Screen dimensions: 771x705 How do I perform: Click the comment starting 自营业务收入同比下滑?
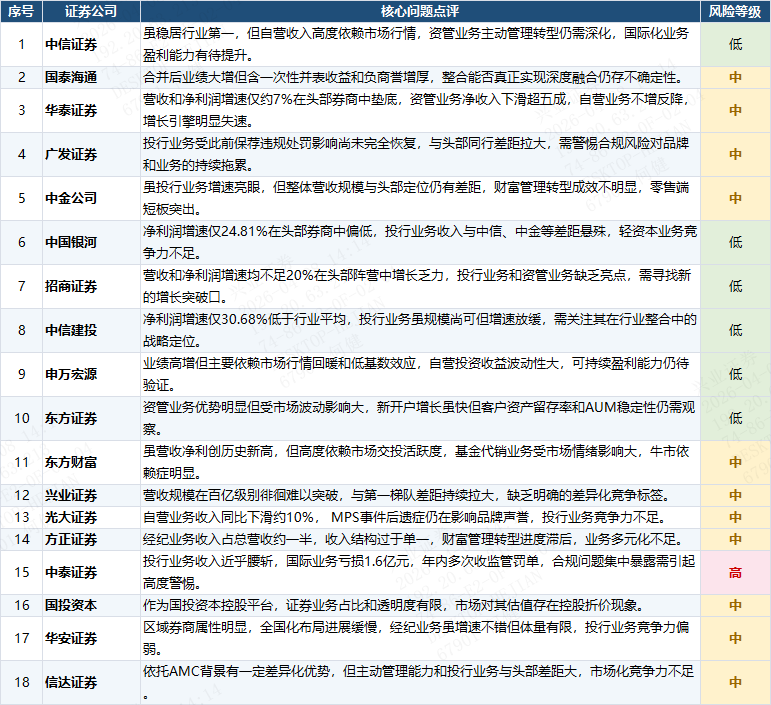420,517
